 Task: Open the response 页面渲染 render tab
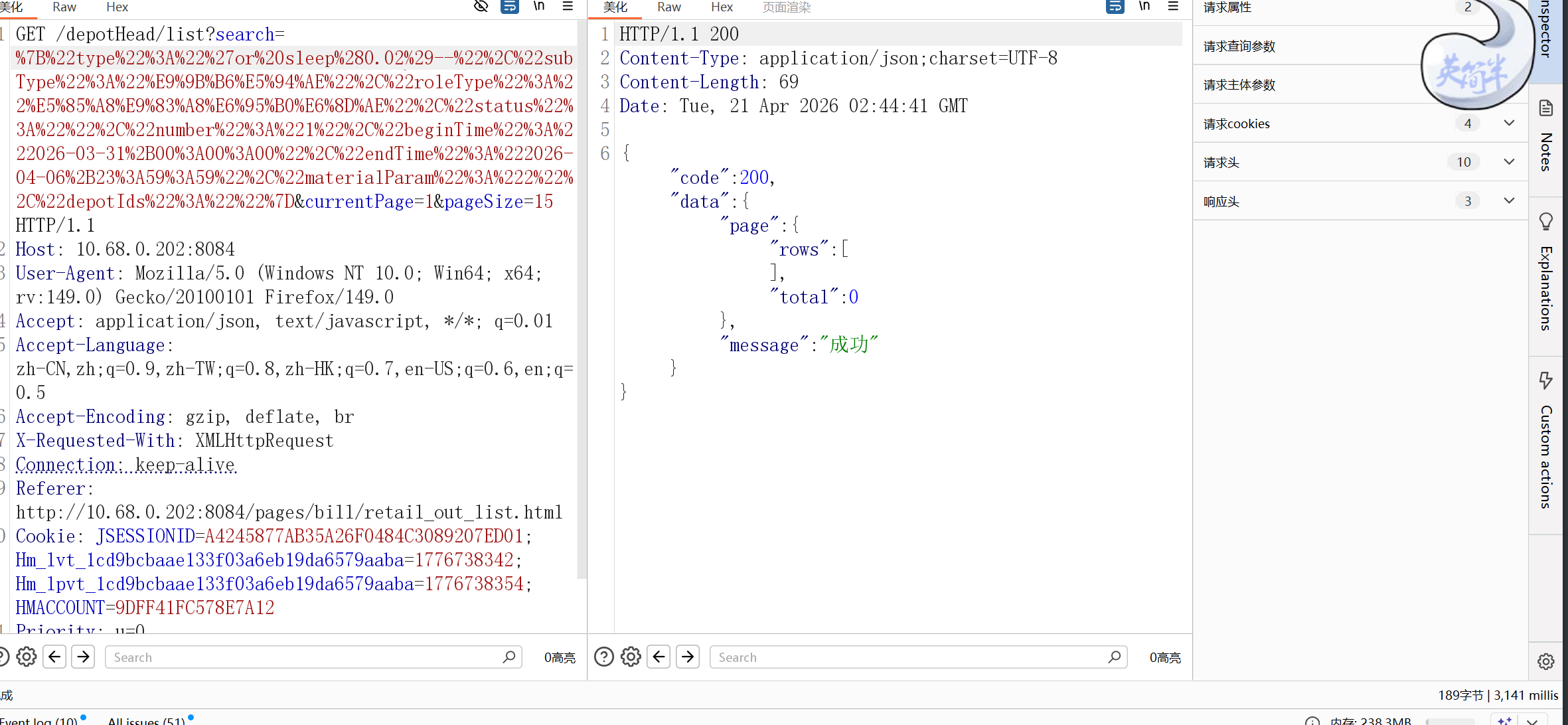click(x=787, y=7)
